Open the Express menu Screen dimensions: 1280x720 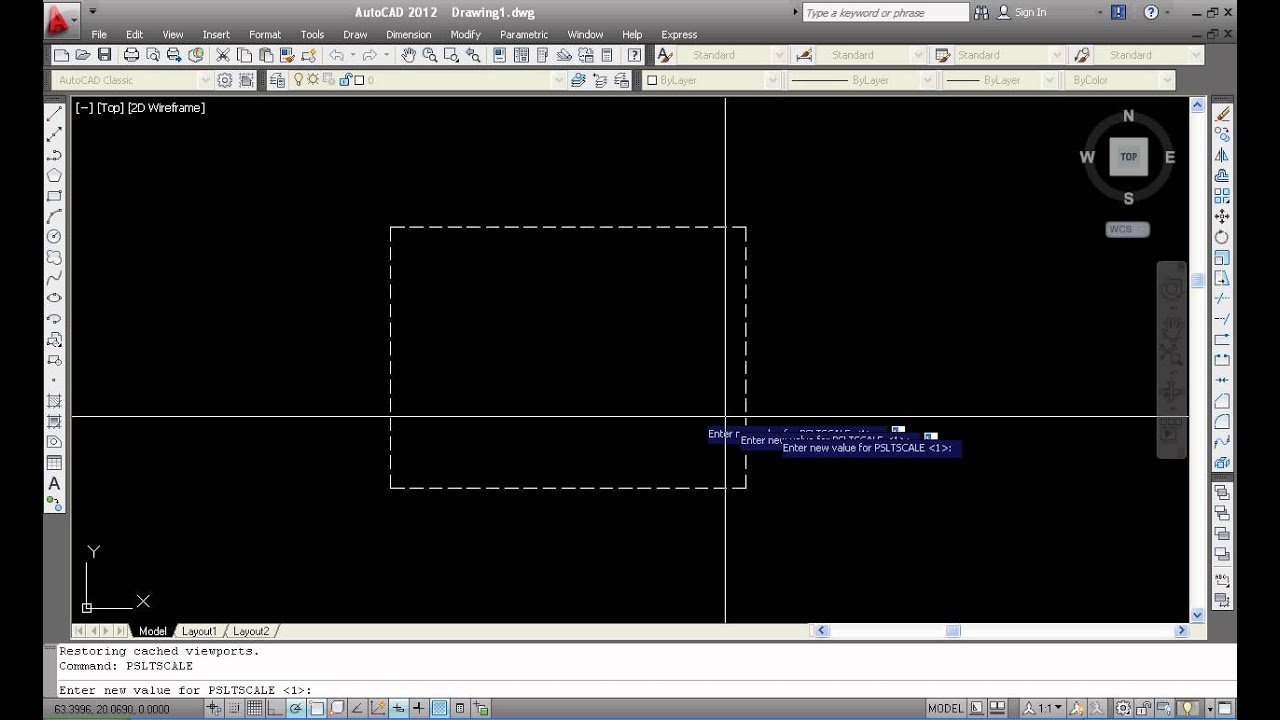pyautogui.click(x=679, y=34)
